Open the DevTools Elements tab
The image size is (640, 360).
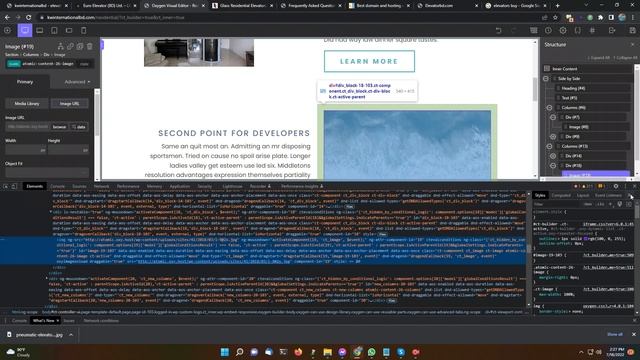pos(35,187)
